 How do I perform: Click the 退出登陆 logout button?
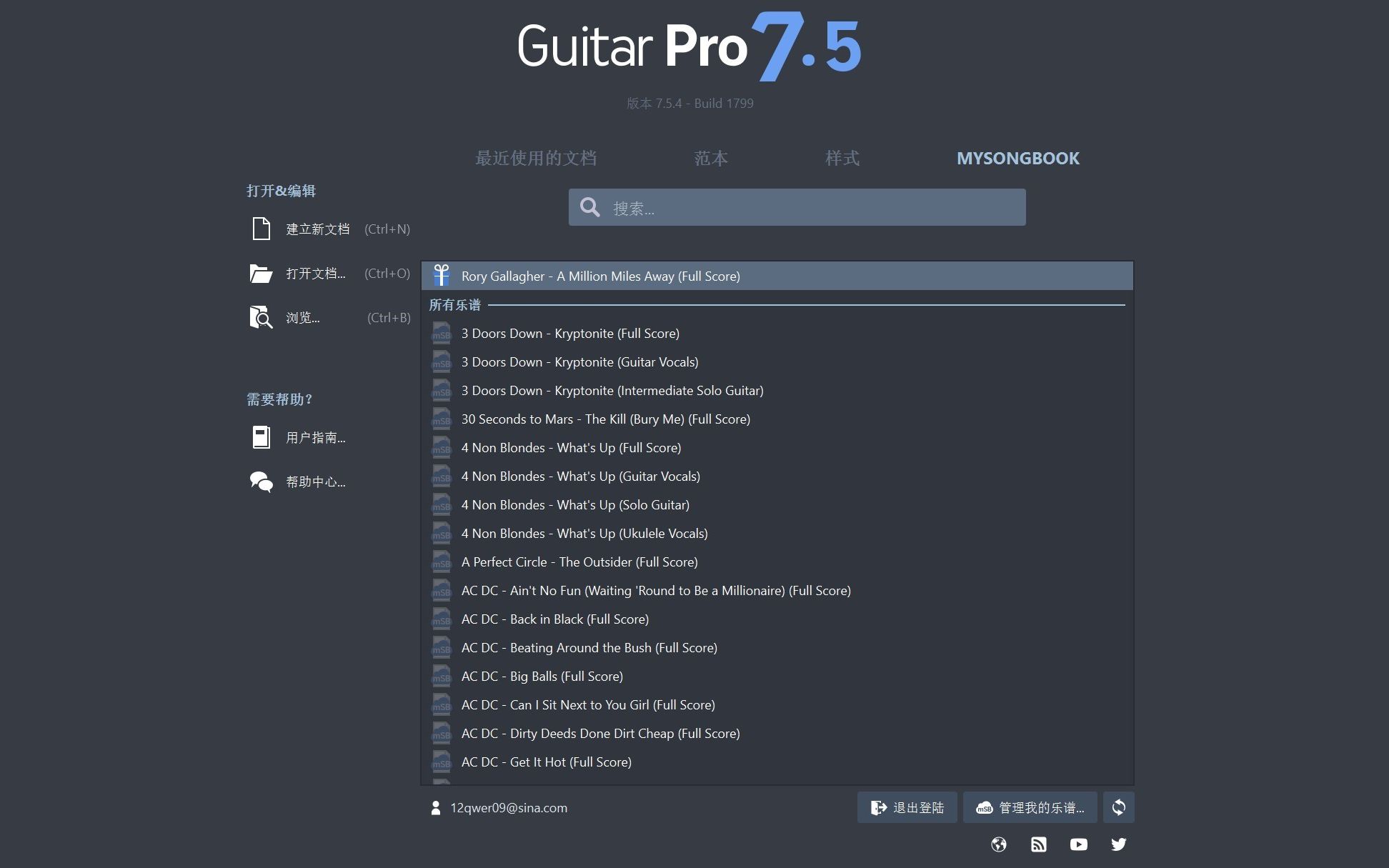(x=907, y=807)
